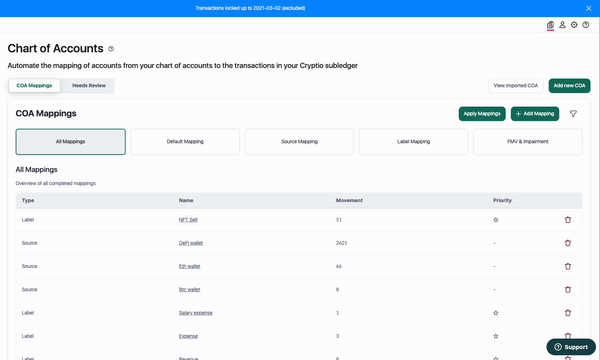The width and height of the screenshot is (600, 360).
Task: Select Default Mapping category
Action: pos(185,142)
